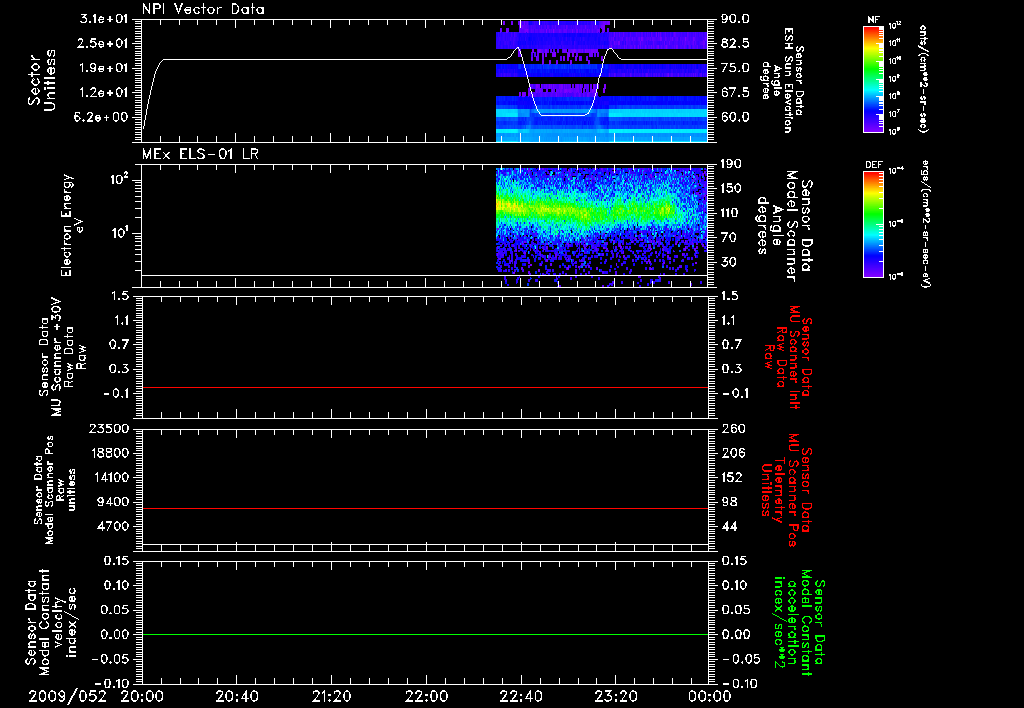Click the '2009/052' date label
This screenshot has height=708, width=1024.
click(67, 696)
